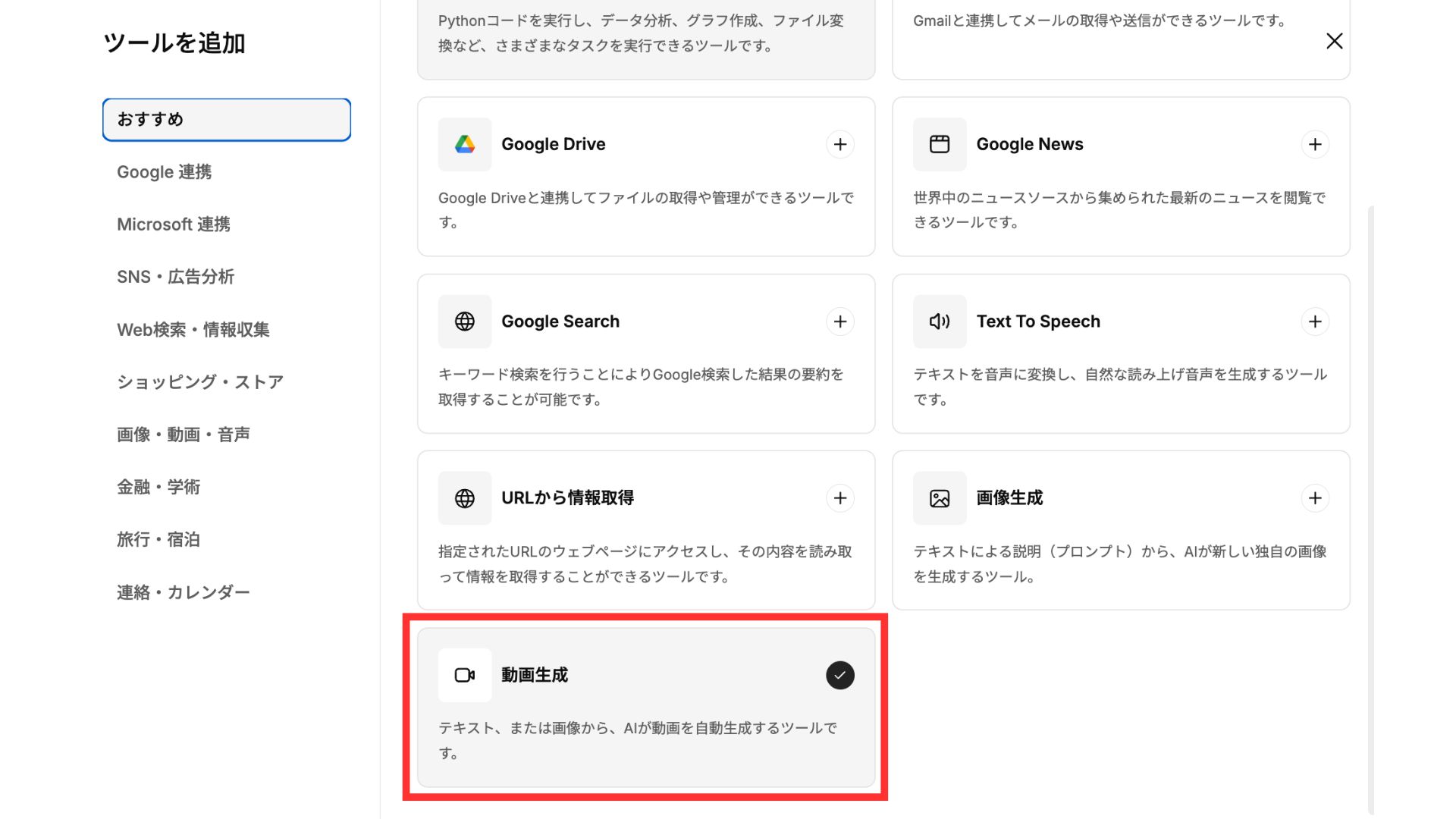Viewport: 1456px width, 819px height.
Task: Uncheck the 動画生成 selected checkmark
Action: click(839, 675)
